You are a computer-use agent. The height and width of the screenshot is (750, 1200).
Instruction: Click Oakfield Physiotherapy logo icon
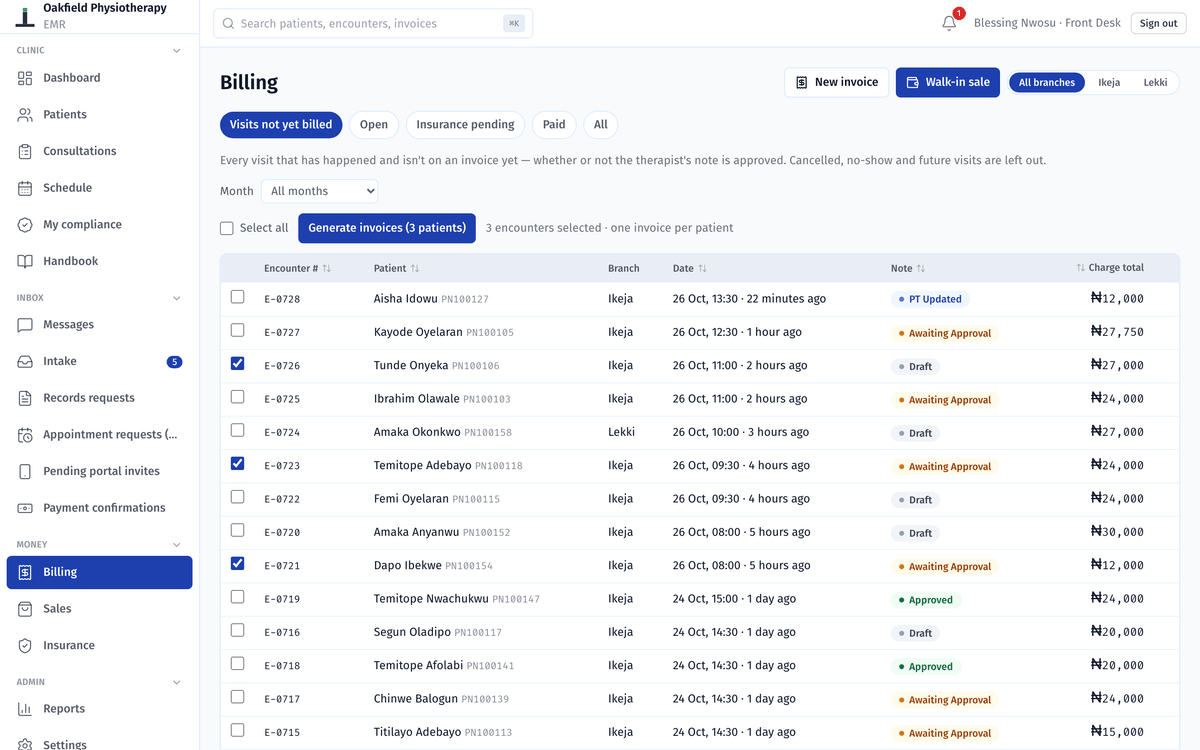[x=26, y=15]
